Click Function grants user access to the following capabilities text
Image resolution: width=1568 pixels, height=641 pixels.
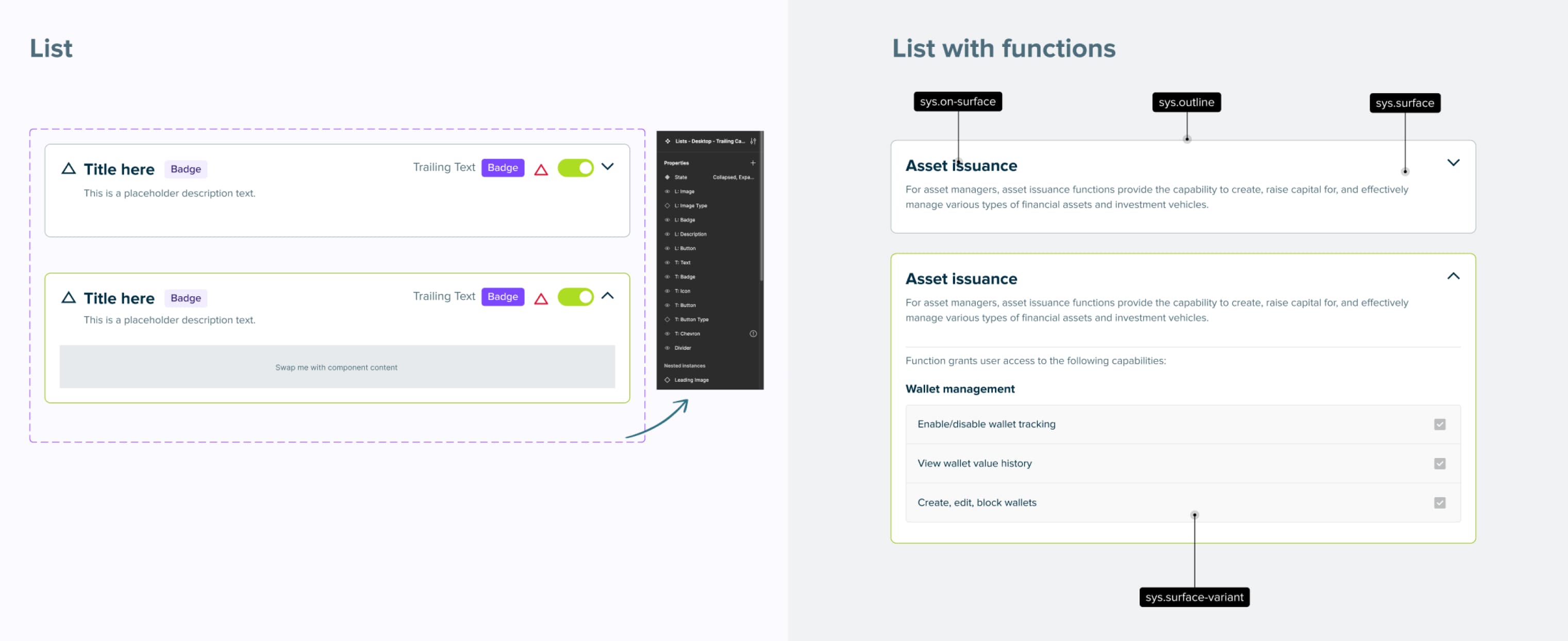tap(1036, 361)
